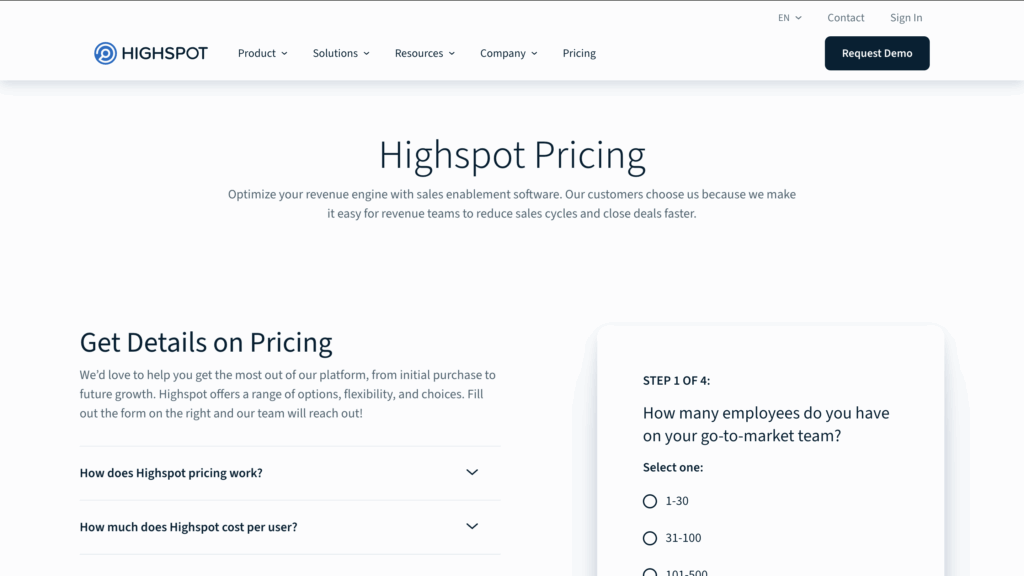
Task: Open the EN language dropdown
Action: click(x=789, y=17)
